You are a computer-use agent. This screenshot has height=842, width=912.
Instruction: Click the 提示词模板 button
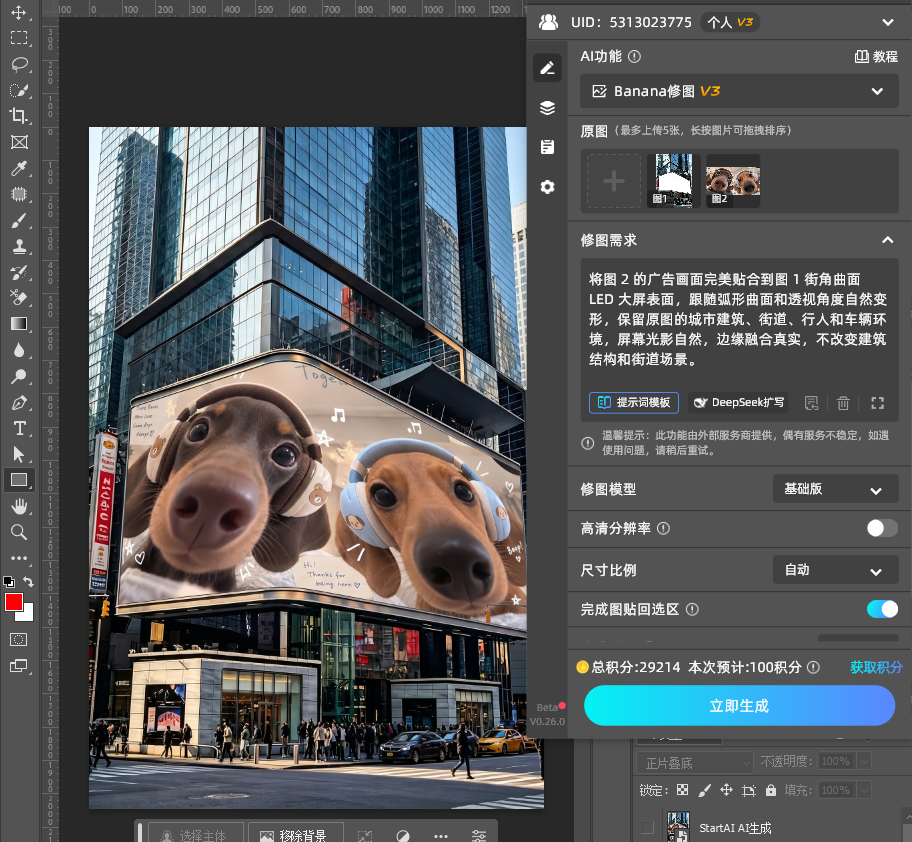pyautogui.click(x=634, y=402)
